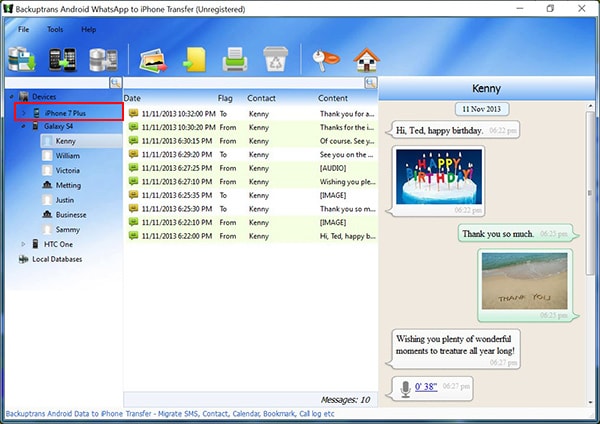Open the File menu
The height and width of the screenshot is (424, 600).
tap(23, 30)
